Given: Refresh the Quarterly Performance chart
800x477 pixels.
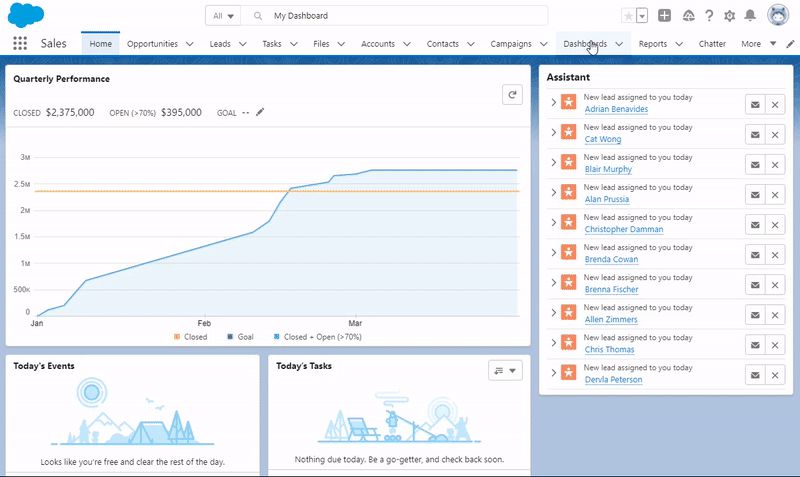Looking at the screenshot, I should (512, 94).
